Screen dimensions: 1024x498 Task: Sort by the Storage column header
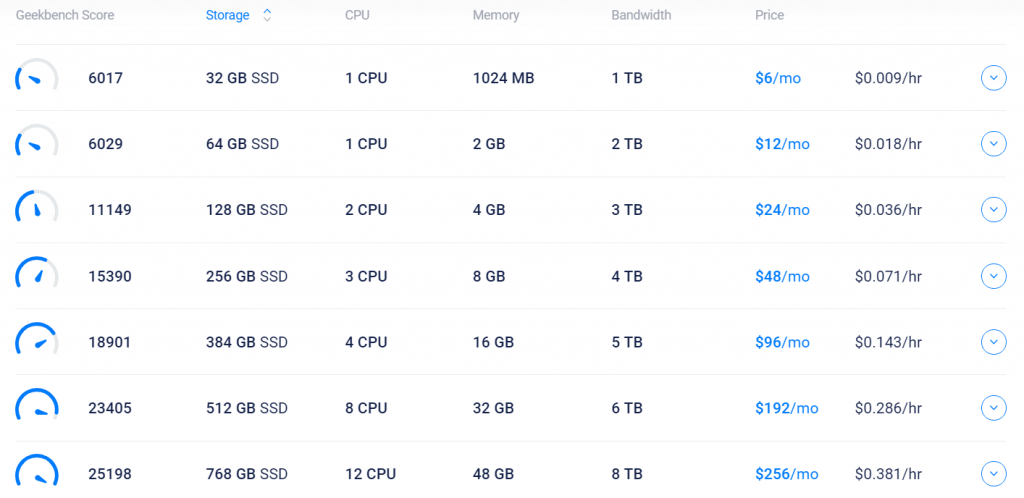(x=228, y=15)
